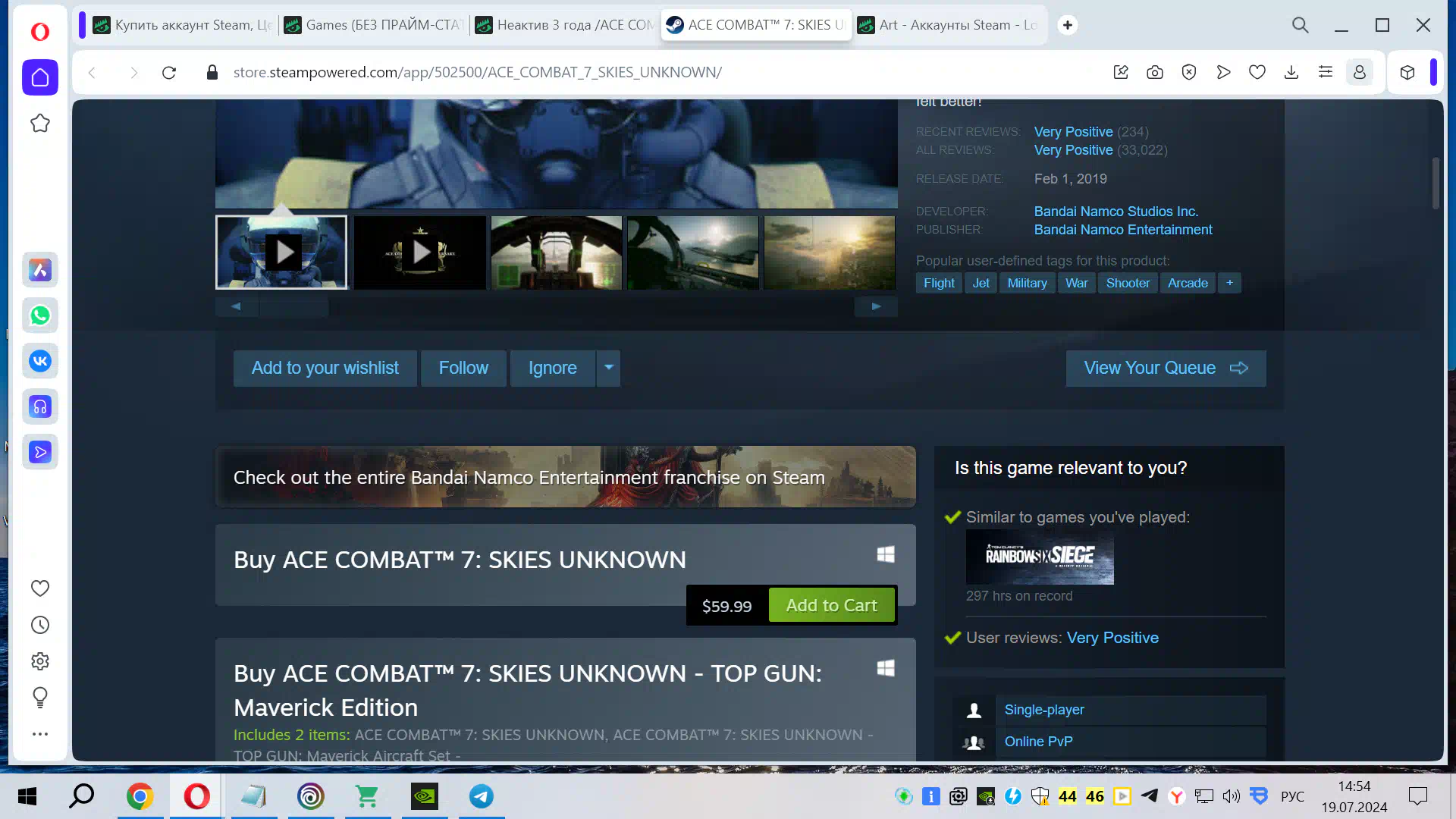Add ACE COMBAT 7 to cart

point(831,606)
